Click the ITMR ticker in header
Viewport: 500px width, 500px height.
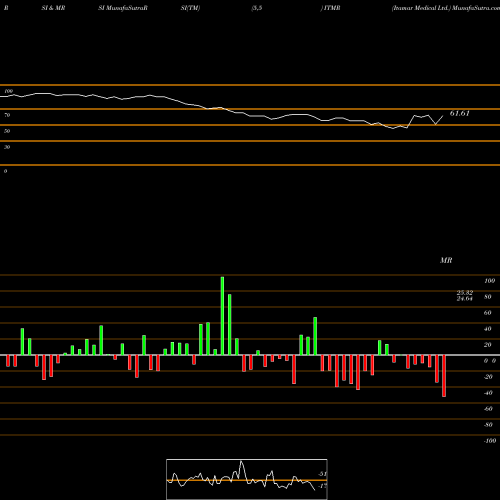click(331, 8)
